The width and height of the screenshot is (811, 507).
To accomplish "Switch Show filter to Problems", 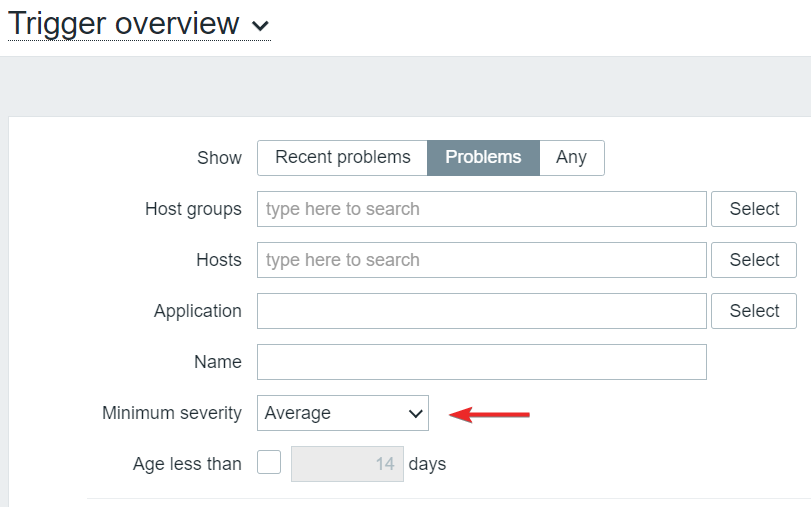I will (483, 158).
